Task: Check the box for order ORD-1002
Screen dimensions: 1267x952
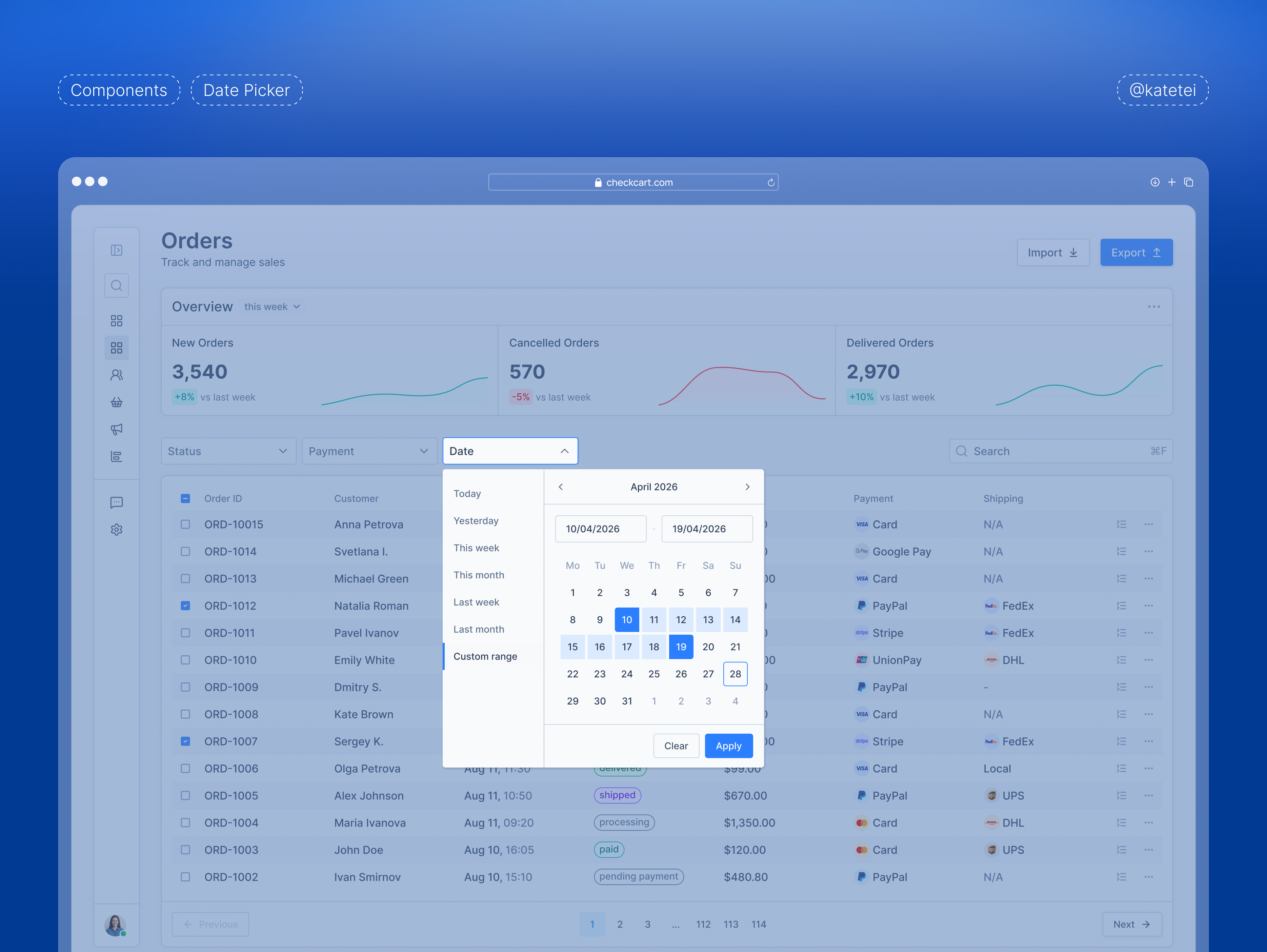Action: click(x=185, y=877)
